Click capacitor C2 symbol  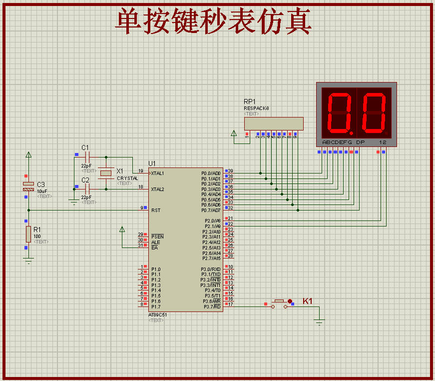click(87, 189)
